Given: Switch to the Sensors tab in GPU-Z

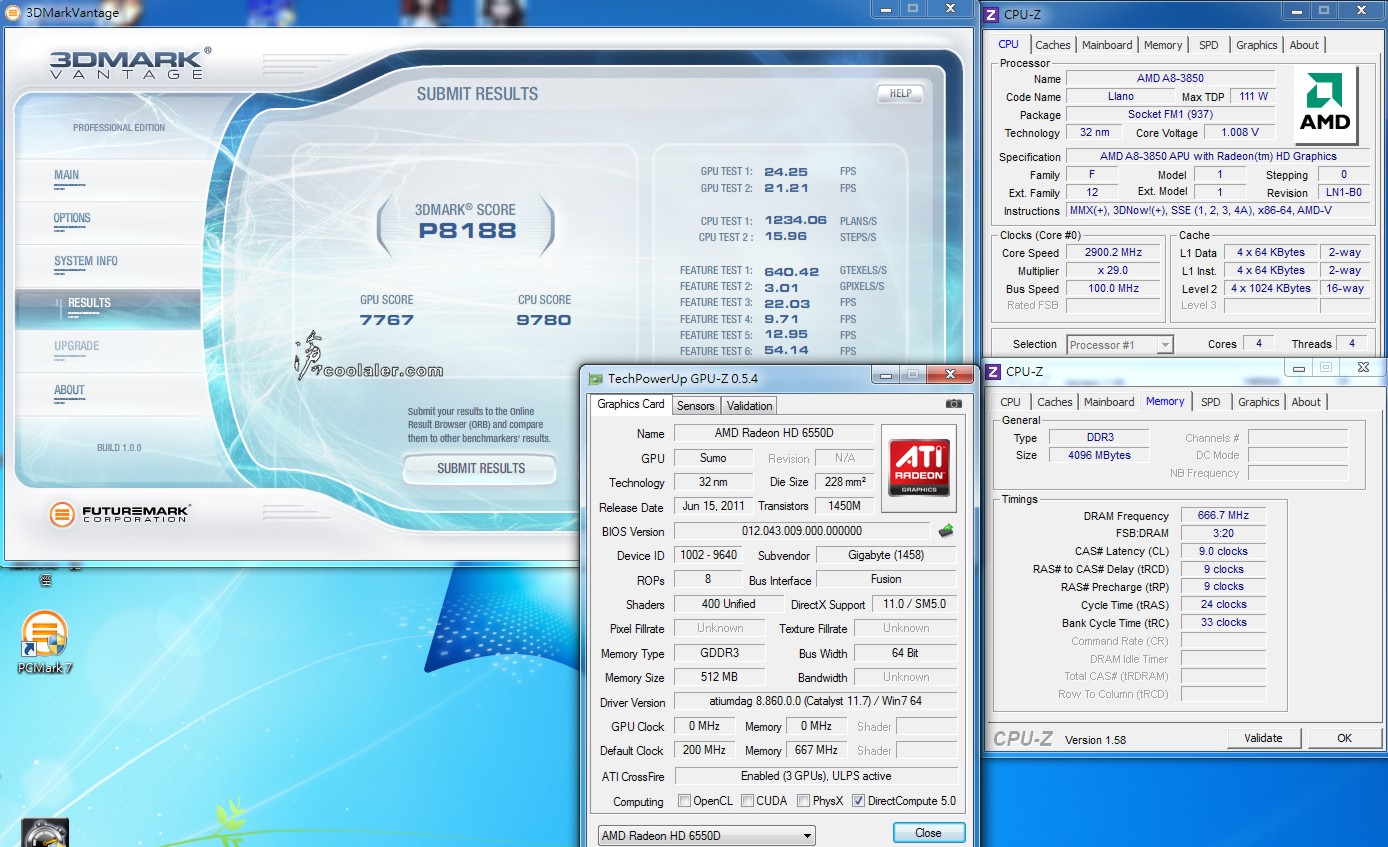Looking at the screenshot, I should point(696,405).
